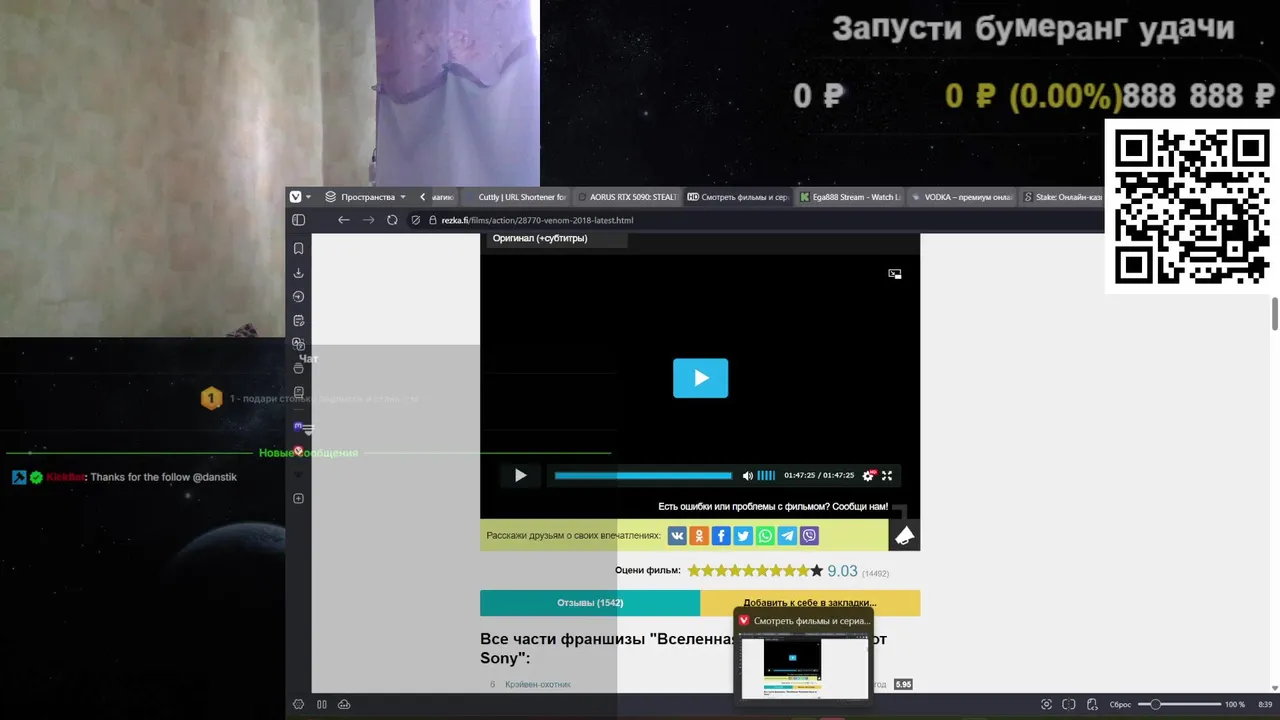Screen dimensions: 1280x720
Task: Open the Bookmarks panel in sidebar
Action: [x=298, y=248]
